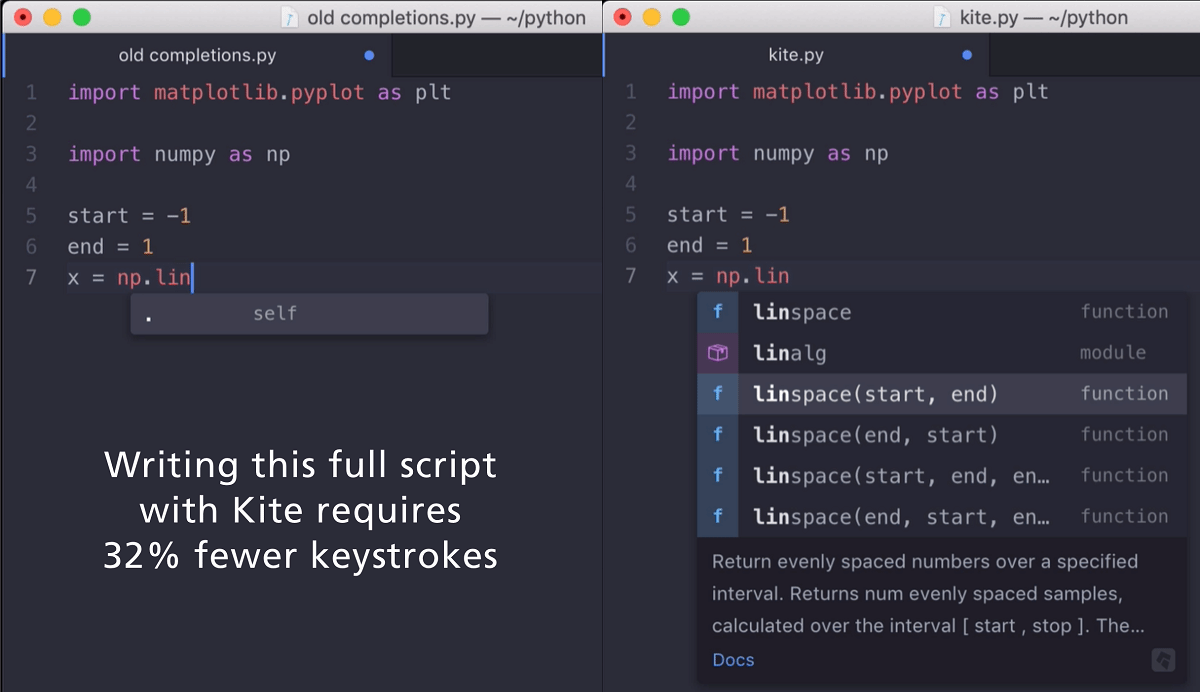Click function icon beside linspace(start, end, en…
1200x692 pixels.
pos(718,476)
